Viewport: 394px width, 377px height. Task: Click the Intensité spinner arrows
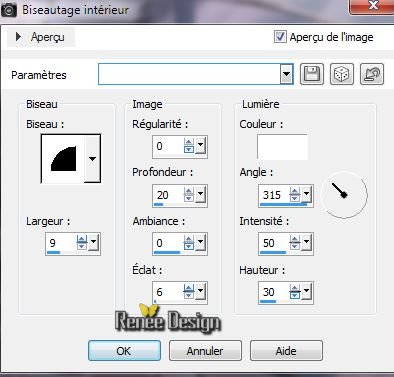pos(295,242)
